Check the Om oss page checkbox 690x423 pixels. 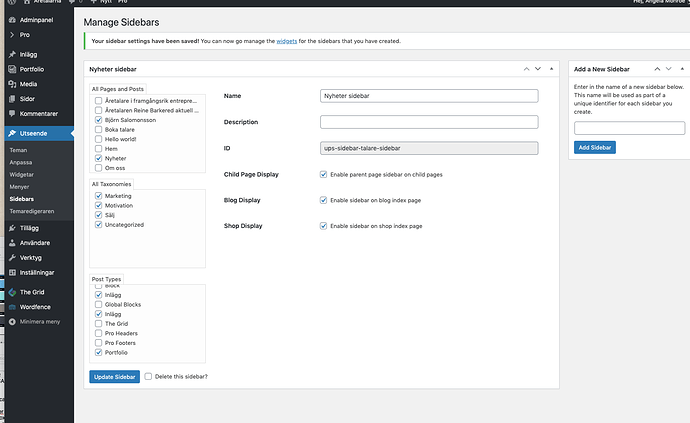click(99, 168)
